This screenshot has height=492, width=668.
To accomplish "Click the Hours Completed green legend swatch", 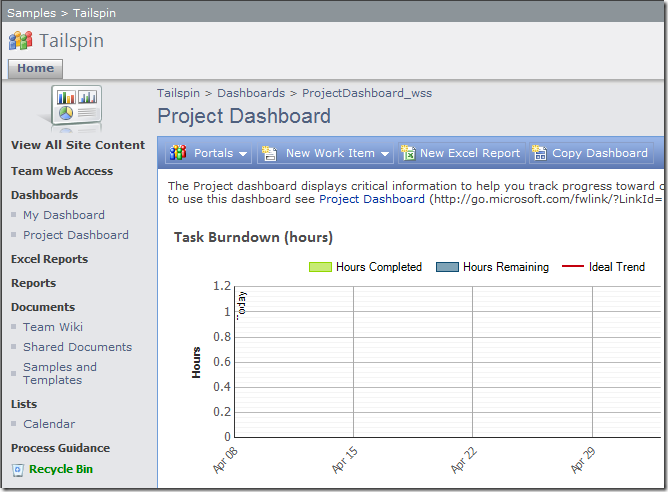I will pos(320,267).
